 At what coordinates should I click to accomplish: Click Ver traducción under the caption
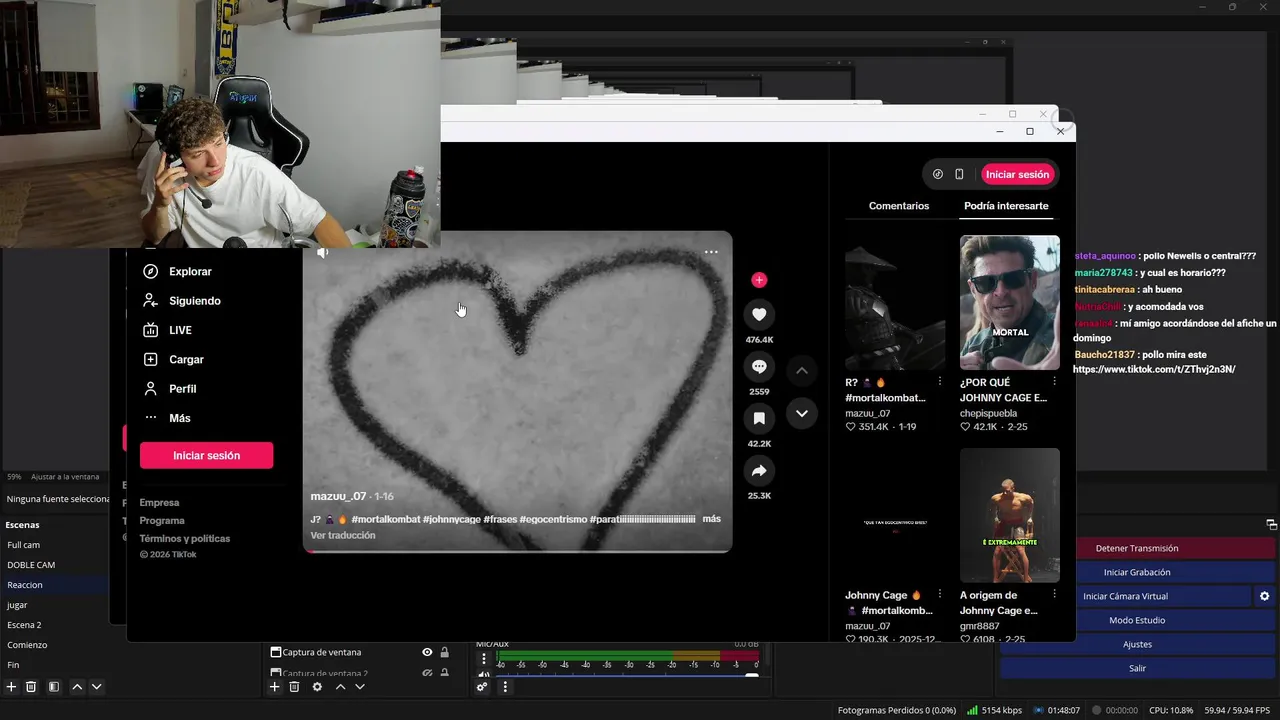[x=343, y=536]
